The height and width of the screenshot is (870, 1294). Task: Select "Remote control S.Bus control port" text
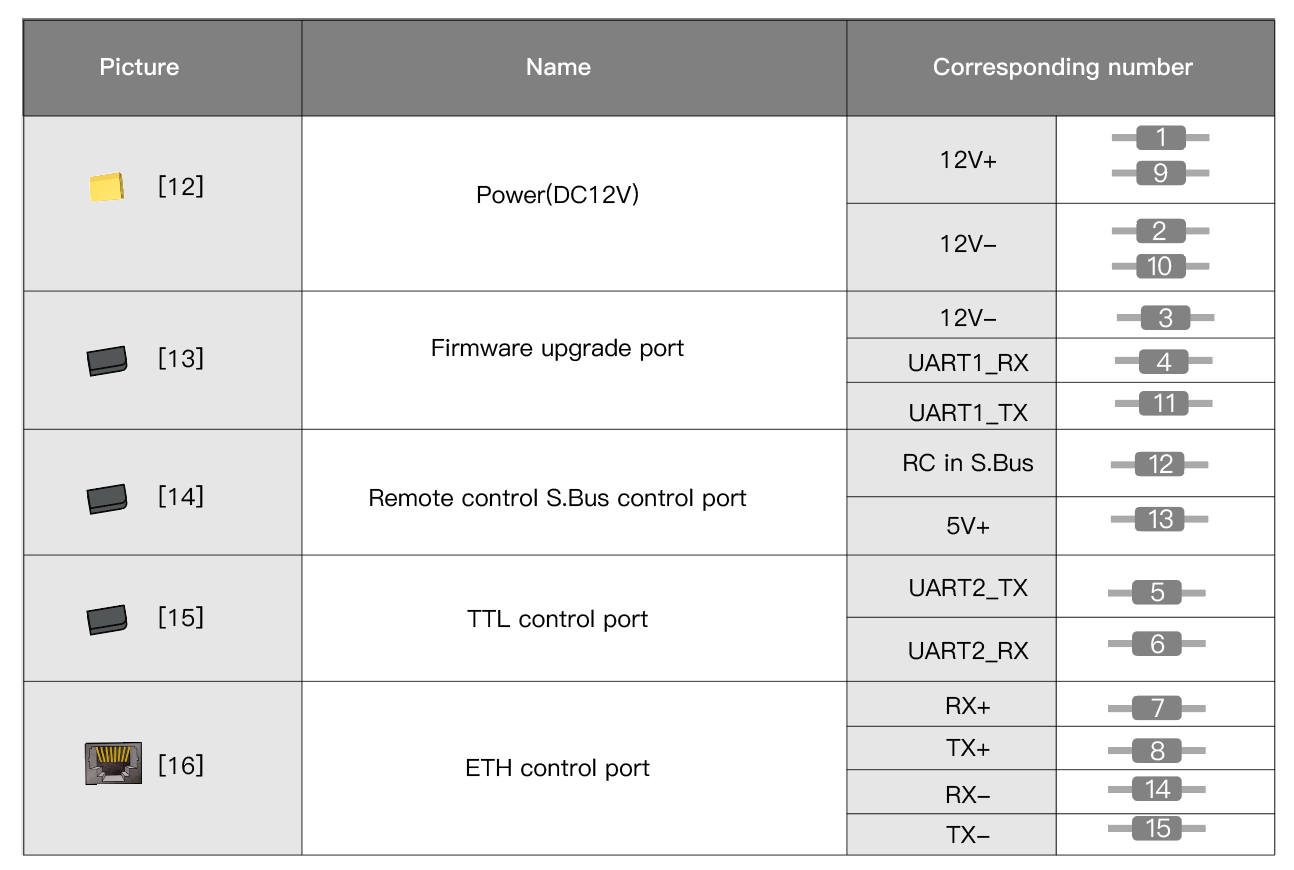click(x=557, y=498)
